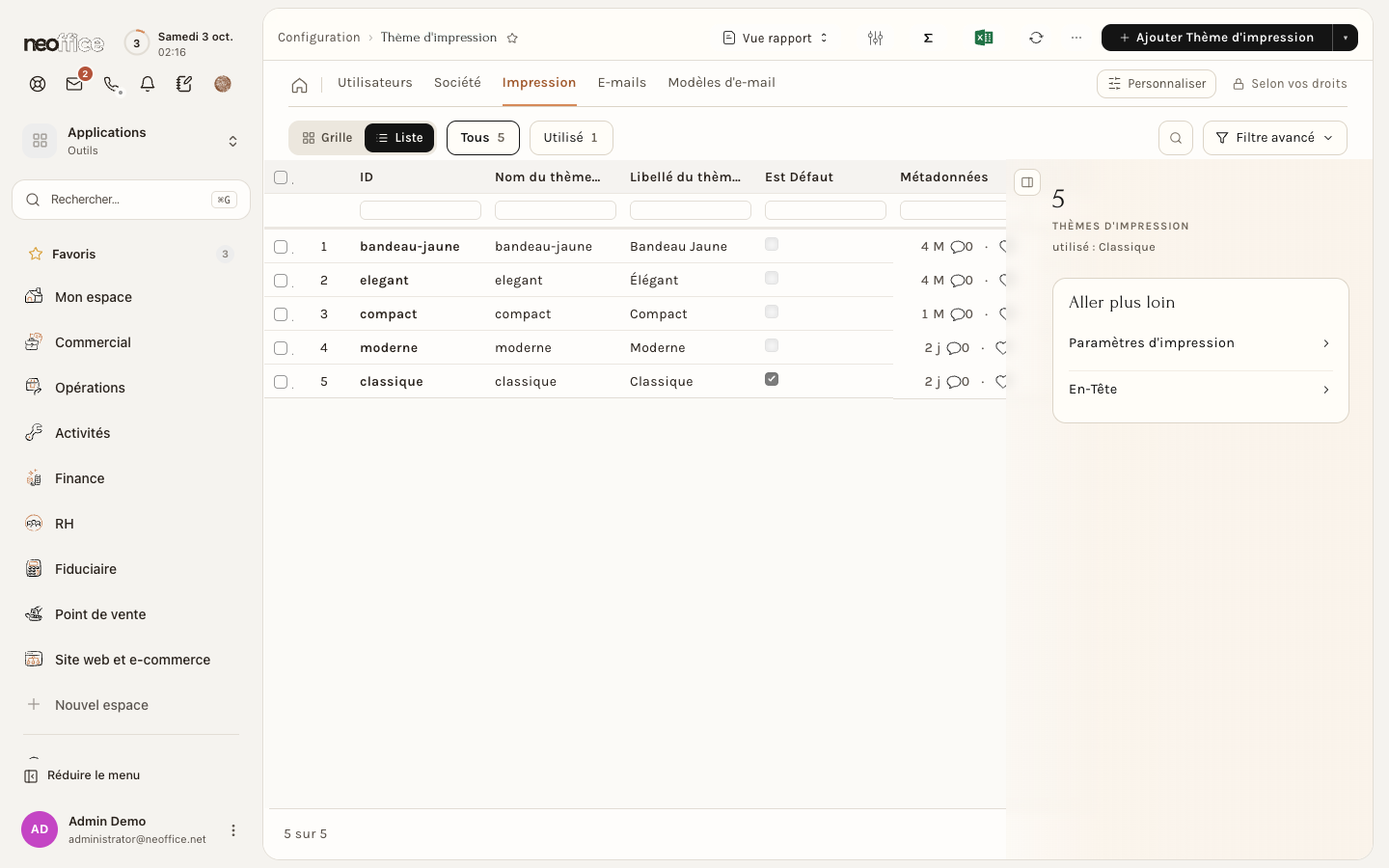Expand the Filtre avancé dropdown
This screenshot has width=1389, height=868.
(x=1274, y=138)
